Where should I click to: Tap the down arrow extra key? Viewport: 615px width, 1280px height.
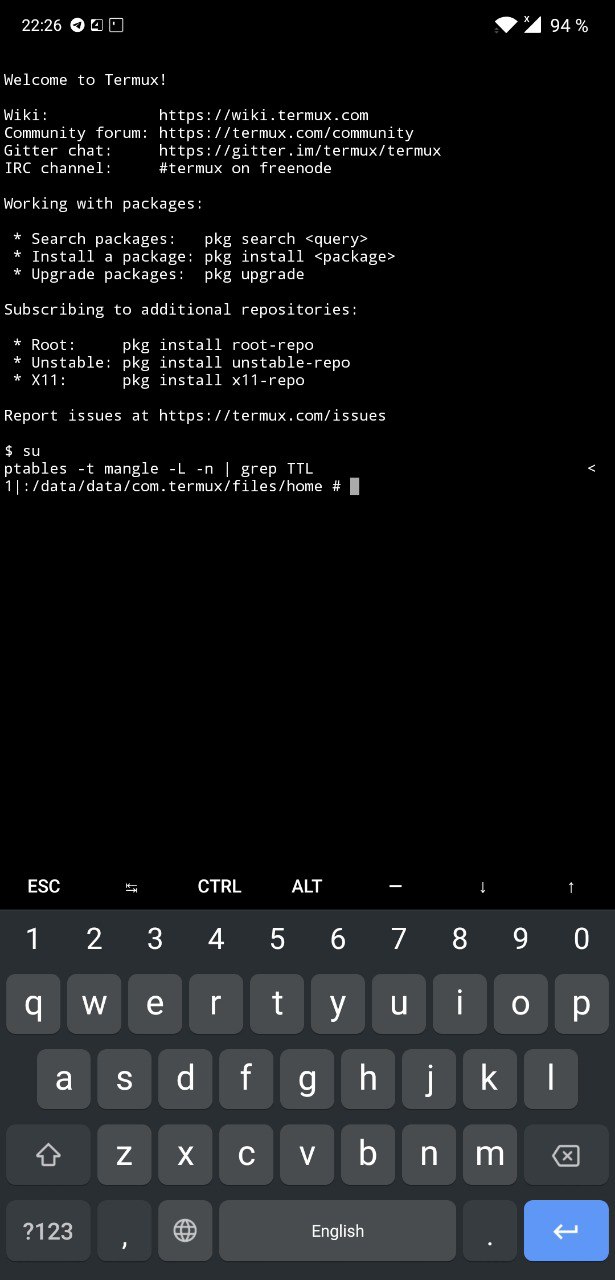click(483, 886)
